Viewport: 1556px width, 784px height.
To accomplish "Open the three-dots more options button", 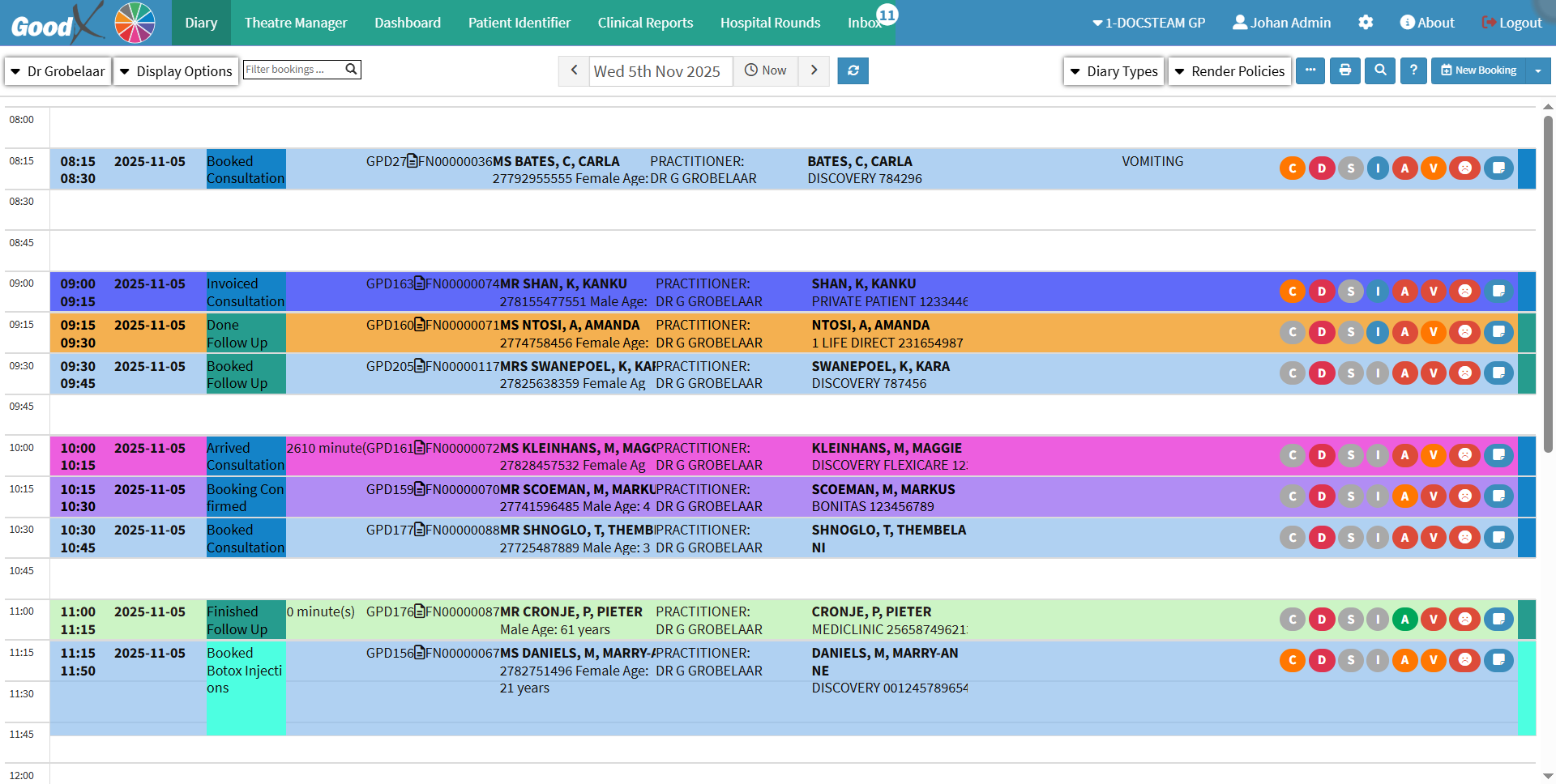I will pos(1310,71).
